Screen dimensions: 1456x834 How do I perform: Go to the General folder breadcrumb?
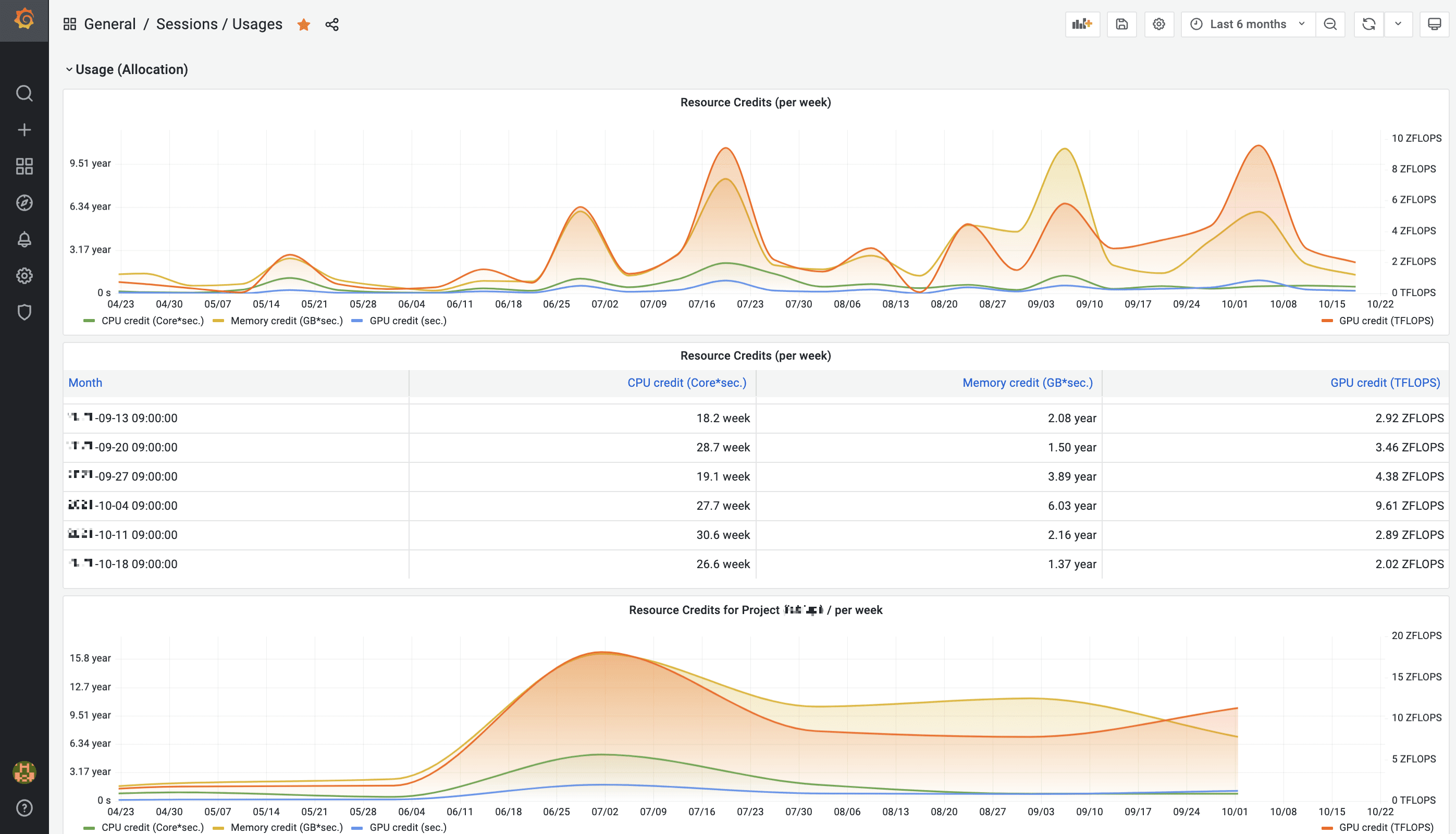[110, 24]
